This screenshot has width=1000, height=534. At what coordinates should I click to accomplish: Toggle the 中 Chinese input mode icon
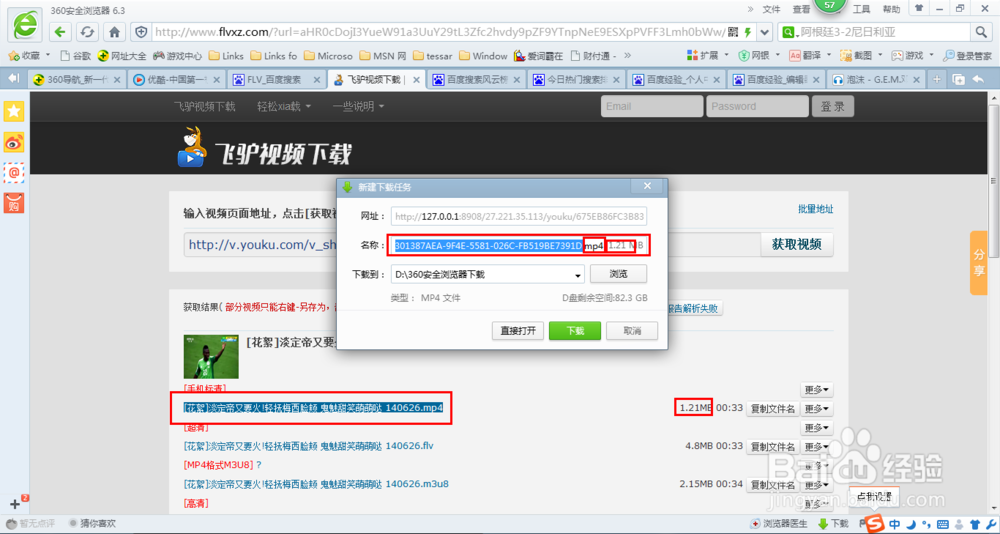coord(895,524)
